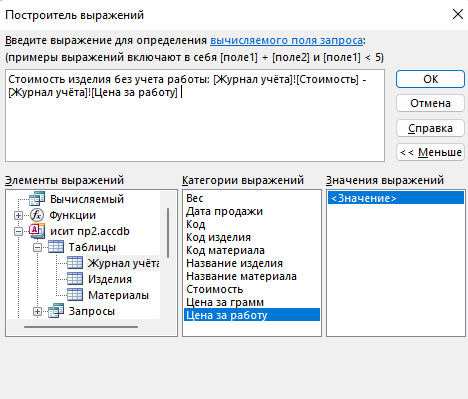Cancel with the Отмена button
Image resolution: width=468 pixels, height=399 pixels.
(x=430, y=103)
